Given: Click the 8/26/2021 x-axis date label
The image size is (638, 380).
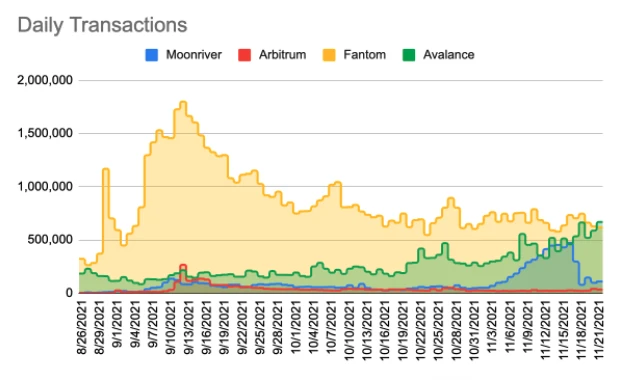Looking at the screenshot, I should point(82,328).
